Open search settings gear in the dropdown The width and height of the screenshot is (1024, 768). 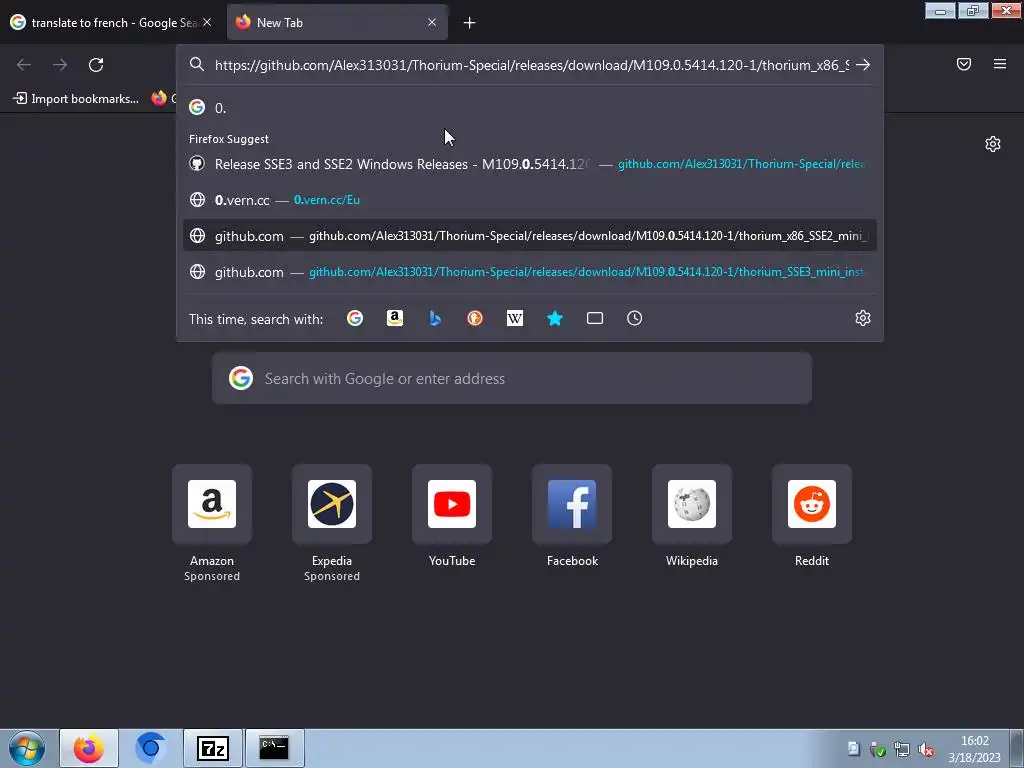(x=863, y=318)
